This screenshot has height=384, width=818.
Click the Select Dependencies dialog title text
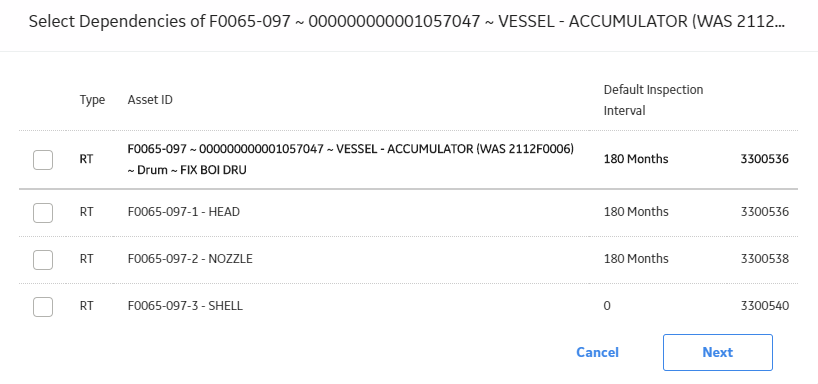pos(407,22)
